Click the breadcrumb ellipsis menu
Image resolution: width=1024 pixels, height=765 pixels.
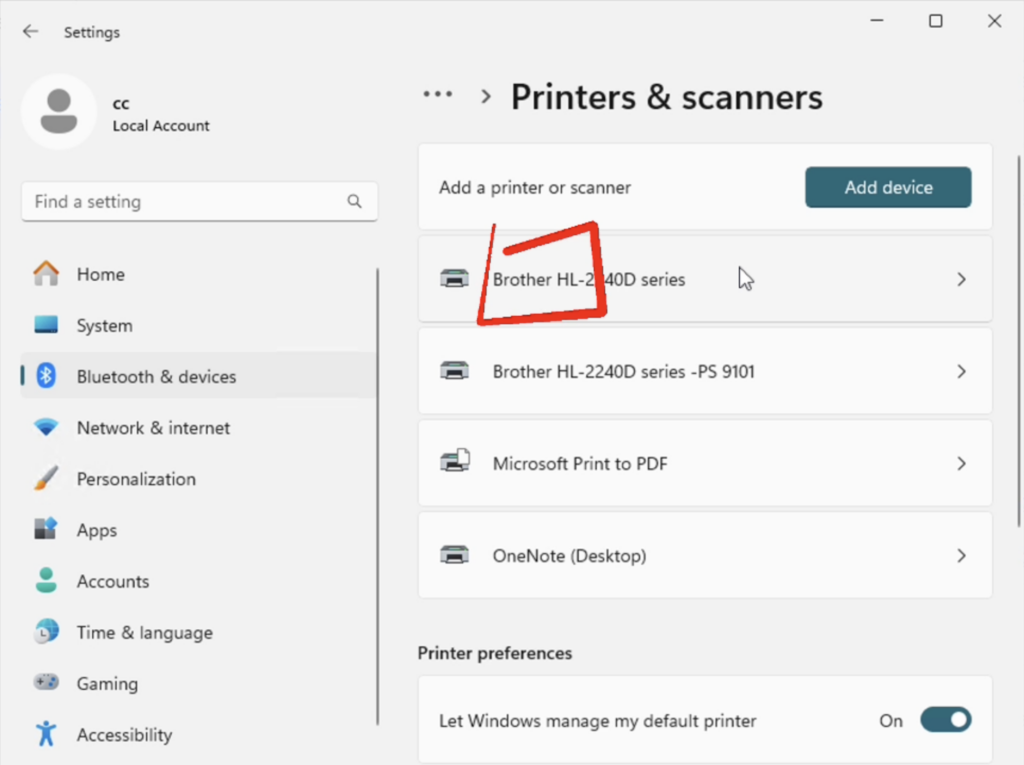point(437,95)
